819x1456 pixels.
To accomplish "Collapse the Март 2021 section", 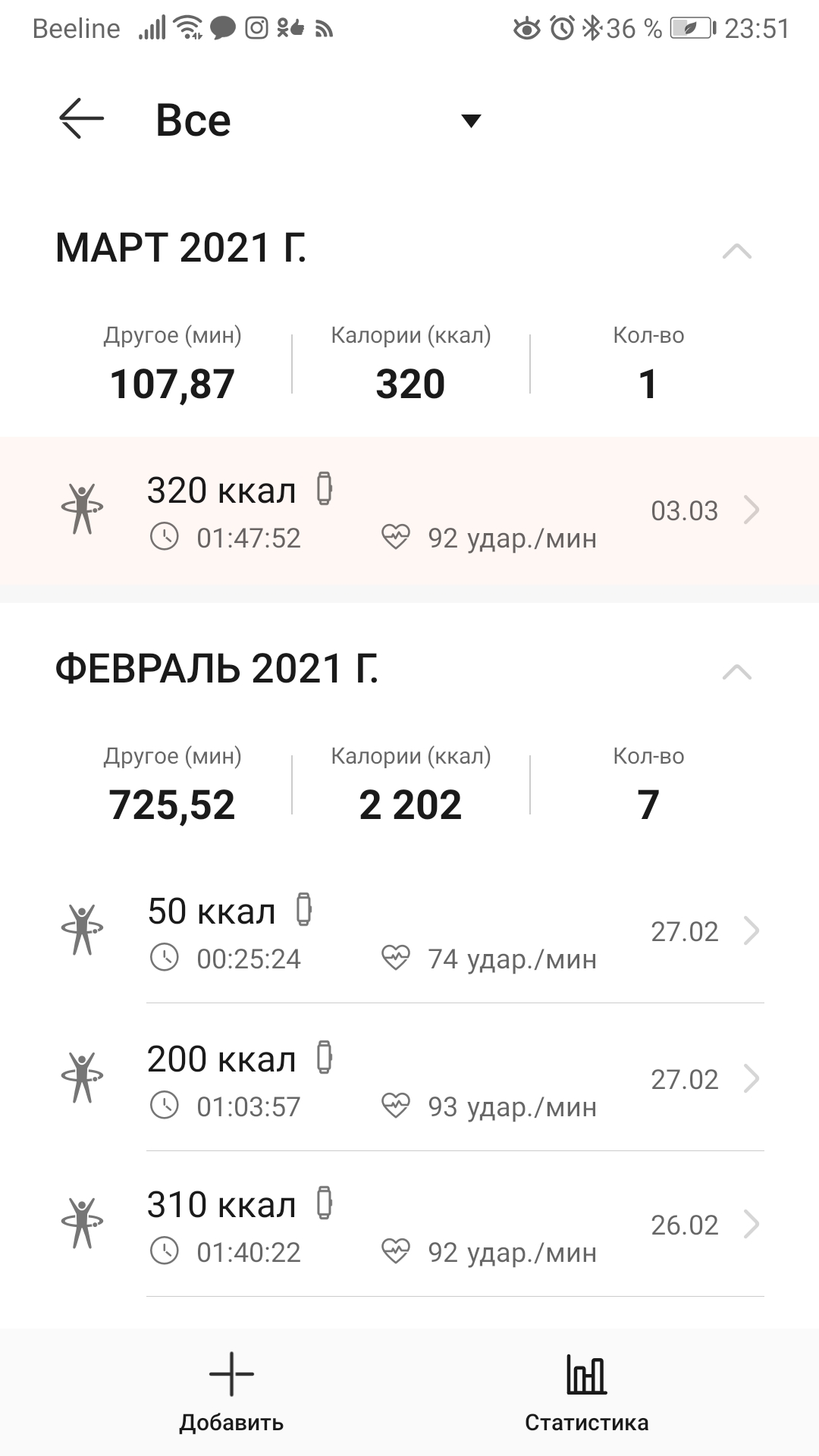I will (736, 251).
